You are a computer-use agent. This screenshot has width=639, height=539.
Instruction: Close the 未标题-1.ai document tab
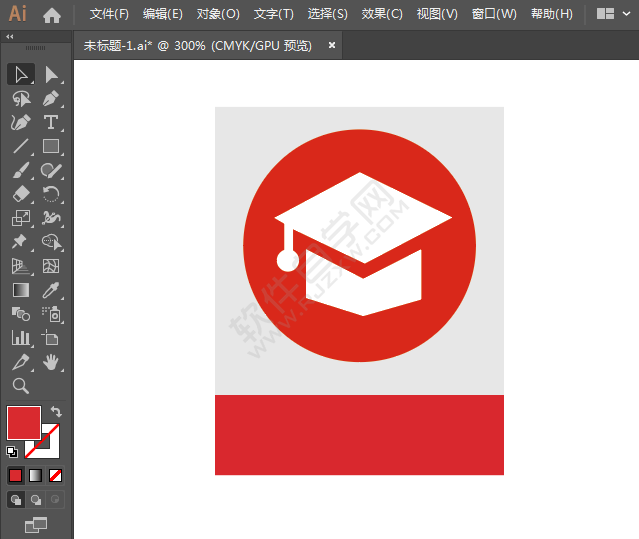[x=332, y=45]
